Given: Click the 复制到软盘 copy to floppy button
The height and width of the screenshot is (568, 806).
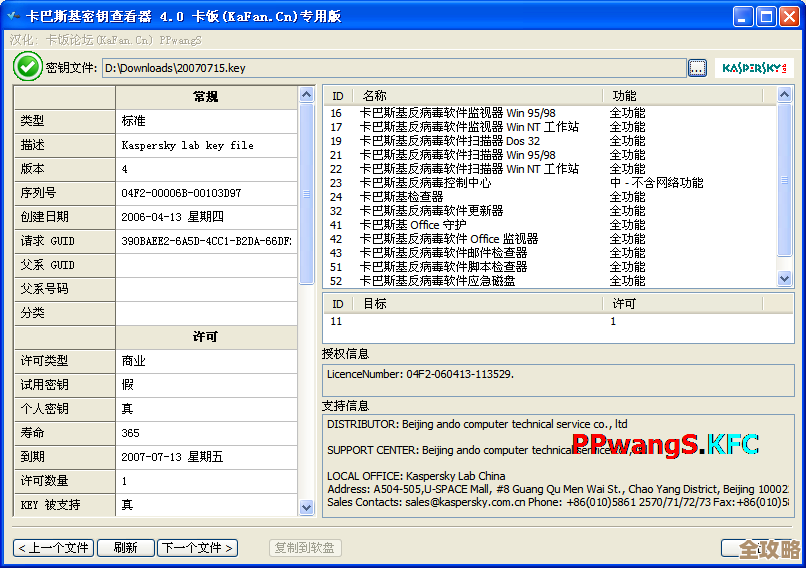Looking at the screenshot, I should click(x=305, y=548).
